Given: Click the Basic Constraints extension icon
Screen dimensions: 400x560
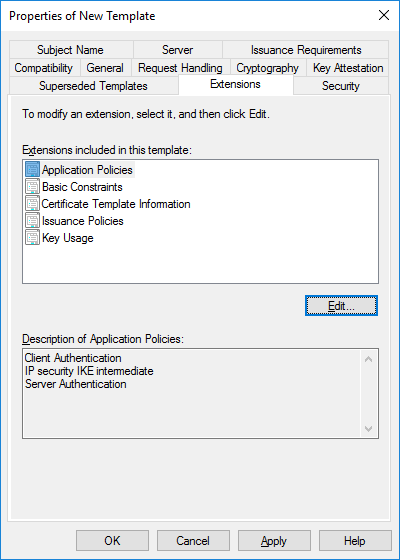Looking at the screenshot, I should (32, 186).
